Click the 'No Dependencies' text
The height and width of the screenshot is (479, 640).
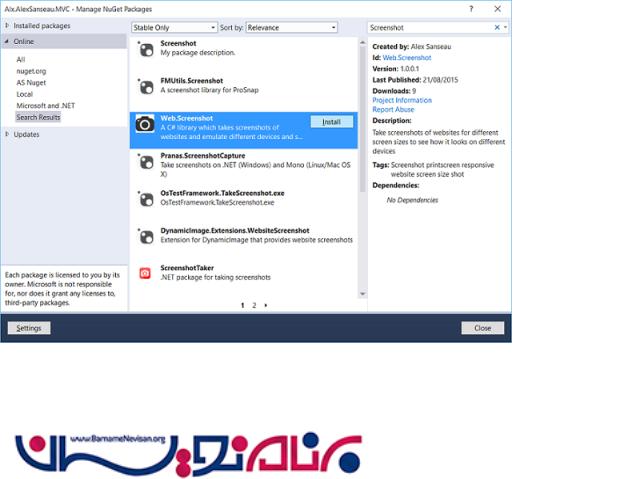pyautogui.click(x=412, y=200)
